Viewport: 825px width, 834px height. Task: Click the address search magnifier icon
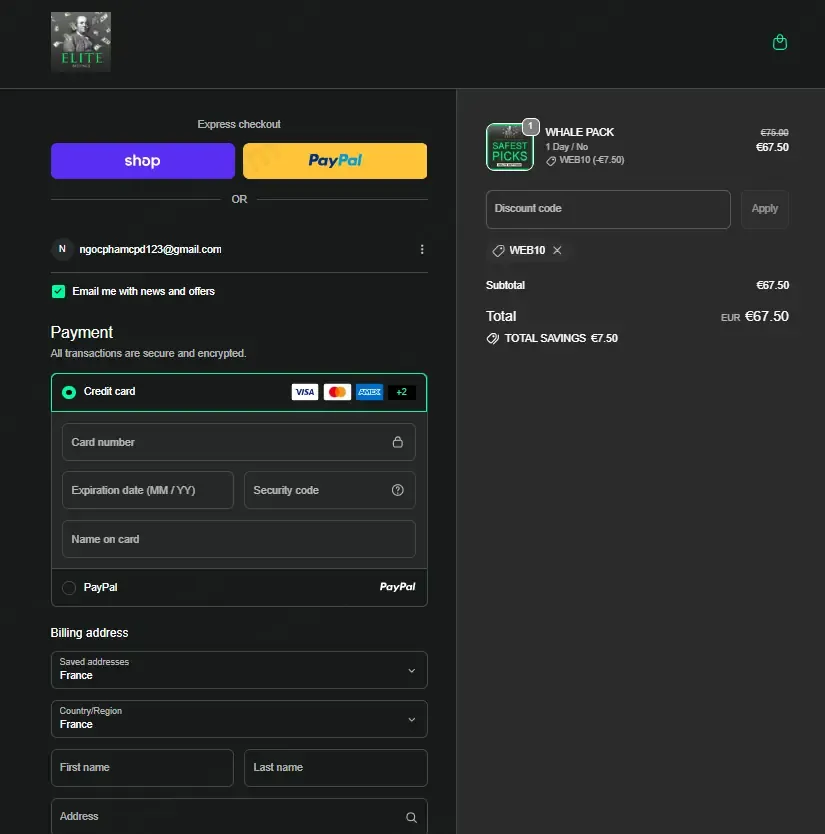411,817
